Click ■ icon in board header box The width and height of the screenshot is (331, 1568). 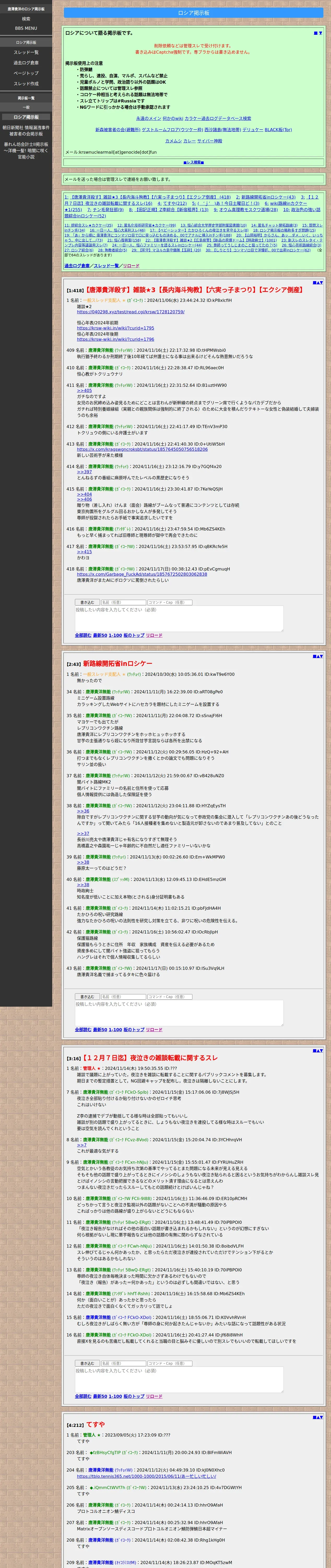(x=316, y=33)
